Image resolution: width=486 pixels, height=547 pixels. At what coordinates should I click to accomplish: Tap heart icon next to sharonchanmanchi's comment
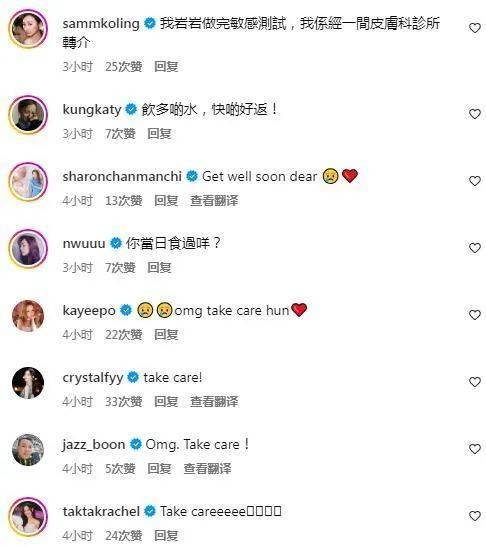click(474, 181)
